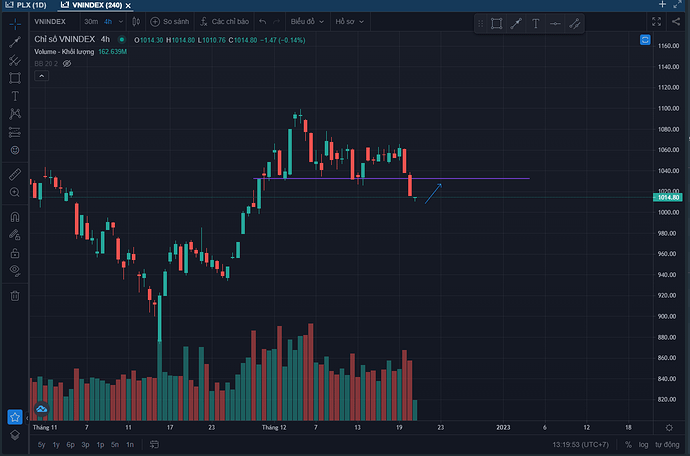Expand the panel with diagonal arrows icon
690x456 pixels.
pos(678,4)
